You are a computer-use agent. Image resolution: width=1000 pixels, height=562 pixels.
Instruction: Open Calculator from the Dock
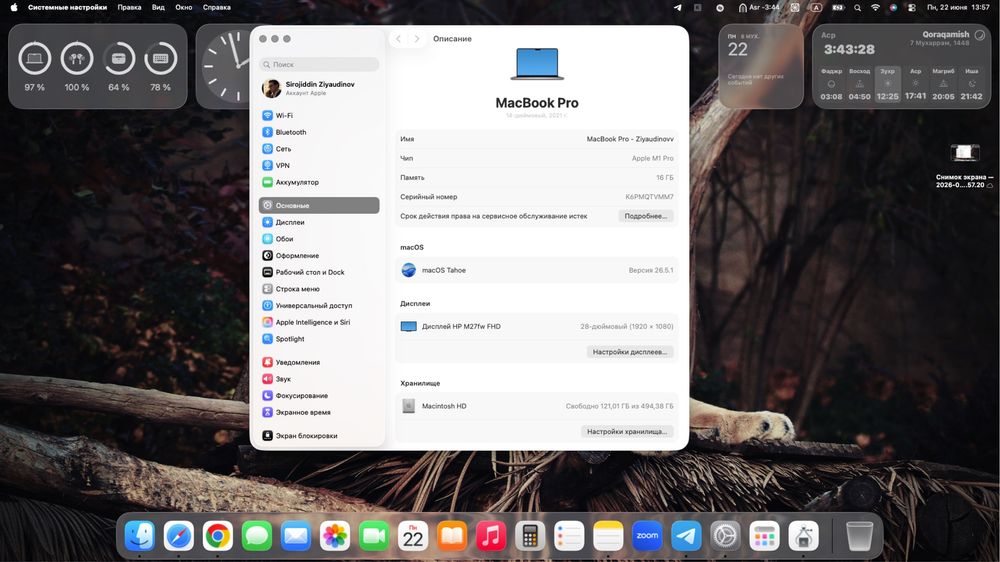(x=530, y=536)
